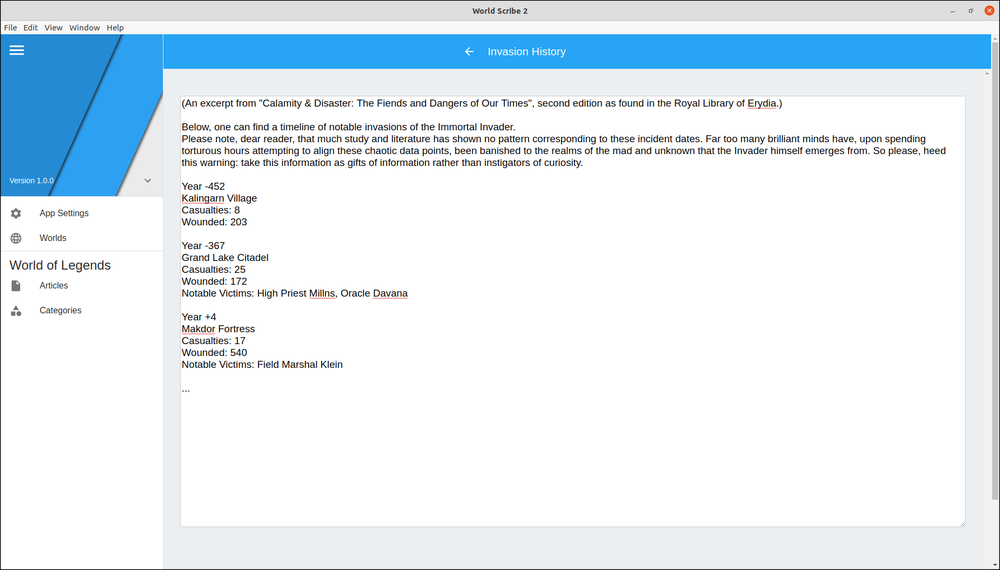Select the Worlds sidebar entry
Image resolution: width=1000 pixels, height=570 pixels.
click(x=82, y=238)
